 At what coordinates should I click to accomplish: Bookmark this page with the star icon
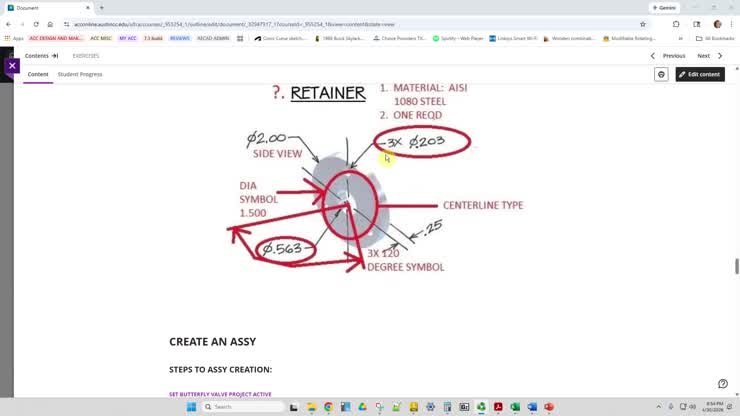click(x=642, y=24)
